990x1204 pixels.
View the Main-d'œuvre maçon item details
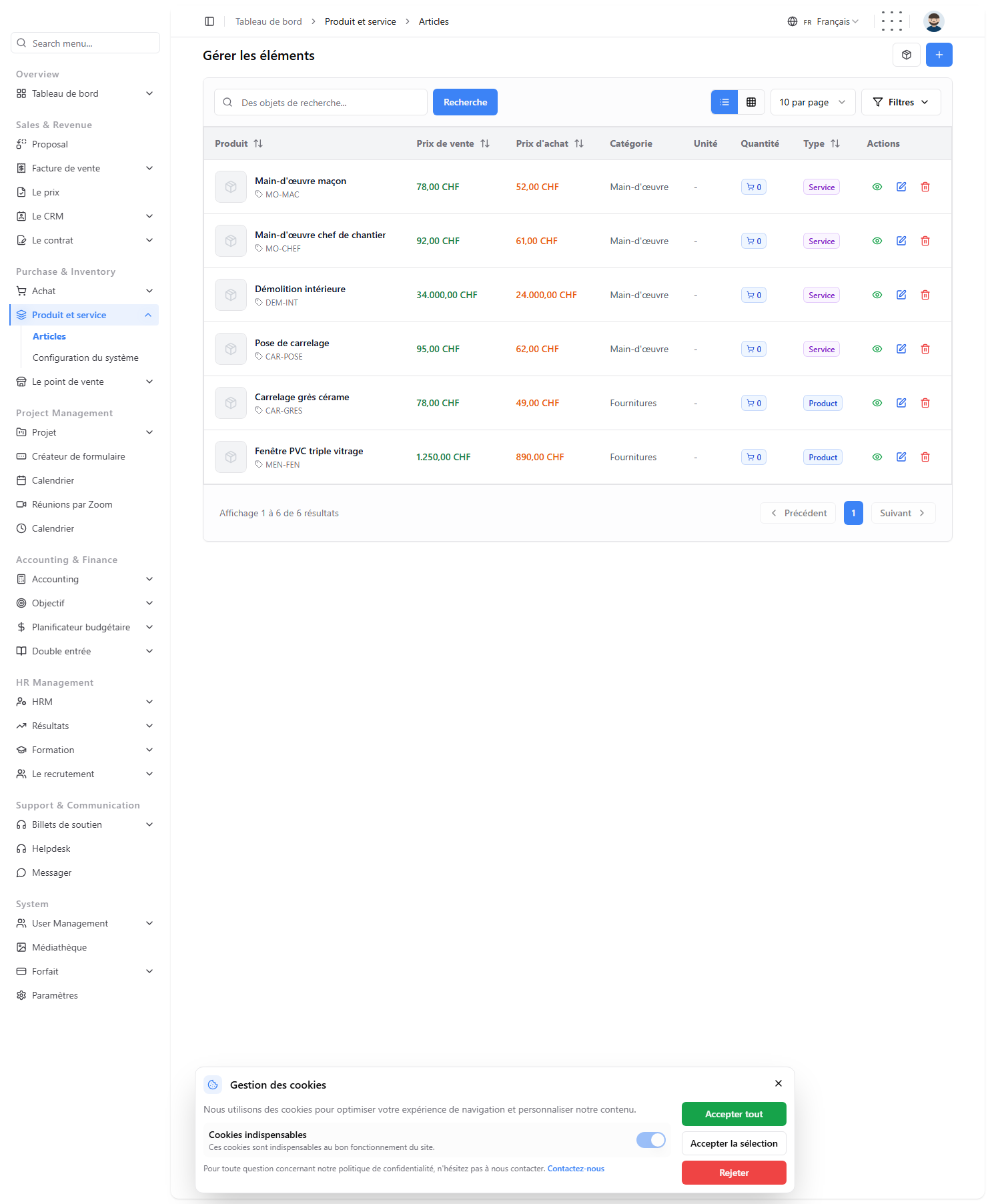[x=877, y=187]
